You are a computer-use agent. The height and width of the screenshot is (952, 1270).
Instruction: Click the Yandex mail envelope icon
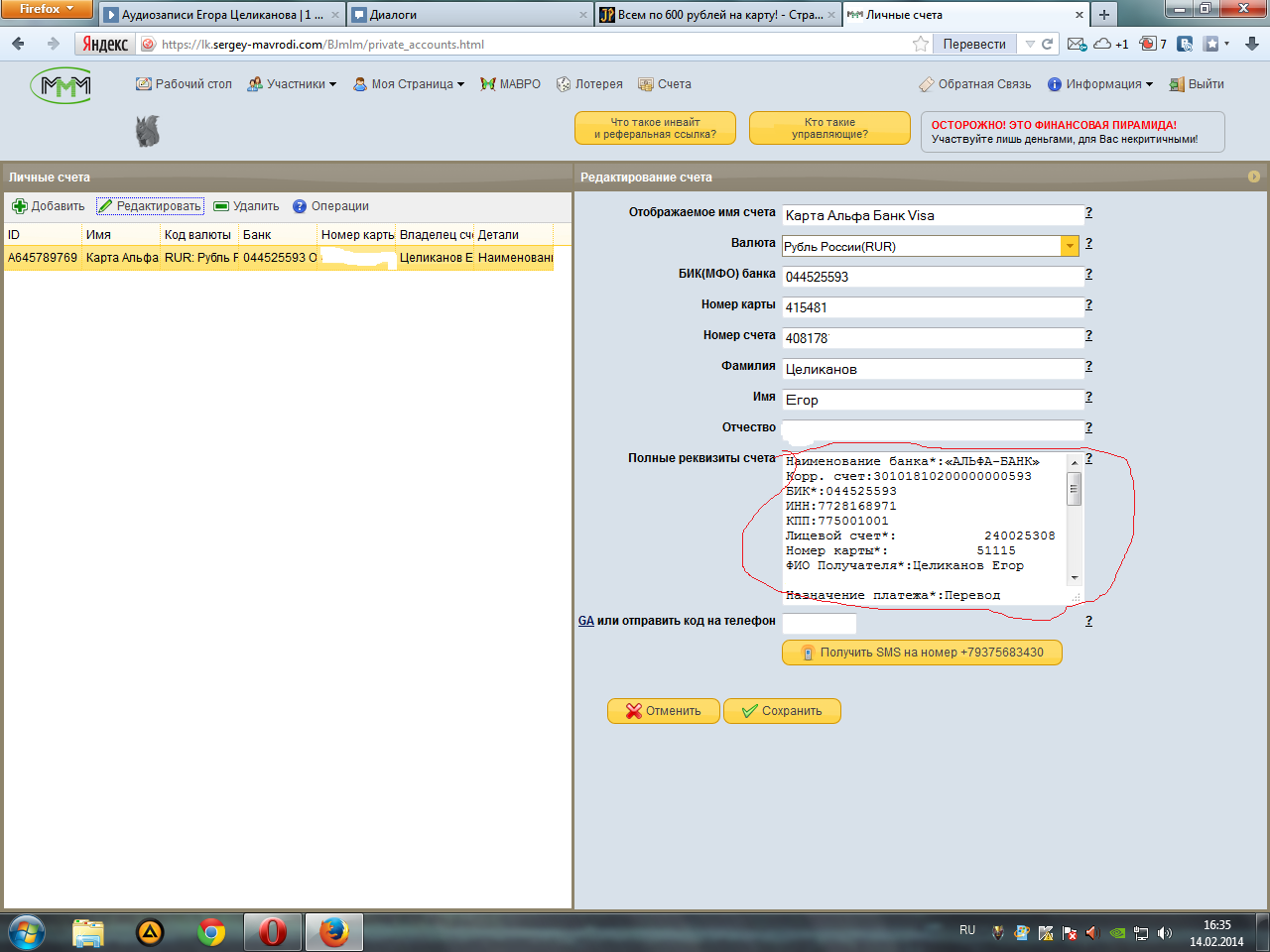point(1077,44)
